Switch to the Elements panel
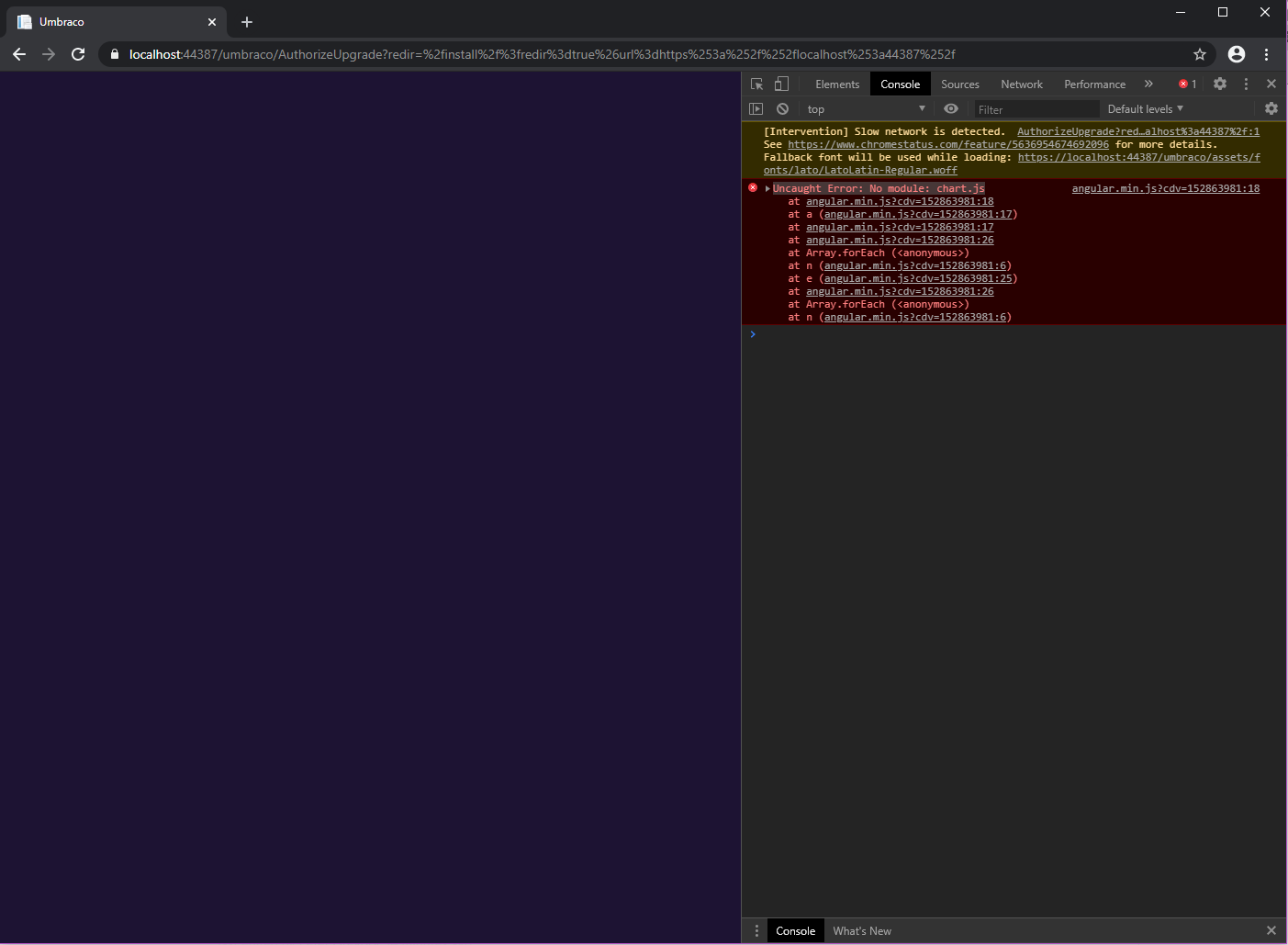Image resolution: width=1288 pixels, height=945 pixels. pyautogui.click(x=837, y=84)
